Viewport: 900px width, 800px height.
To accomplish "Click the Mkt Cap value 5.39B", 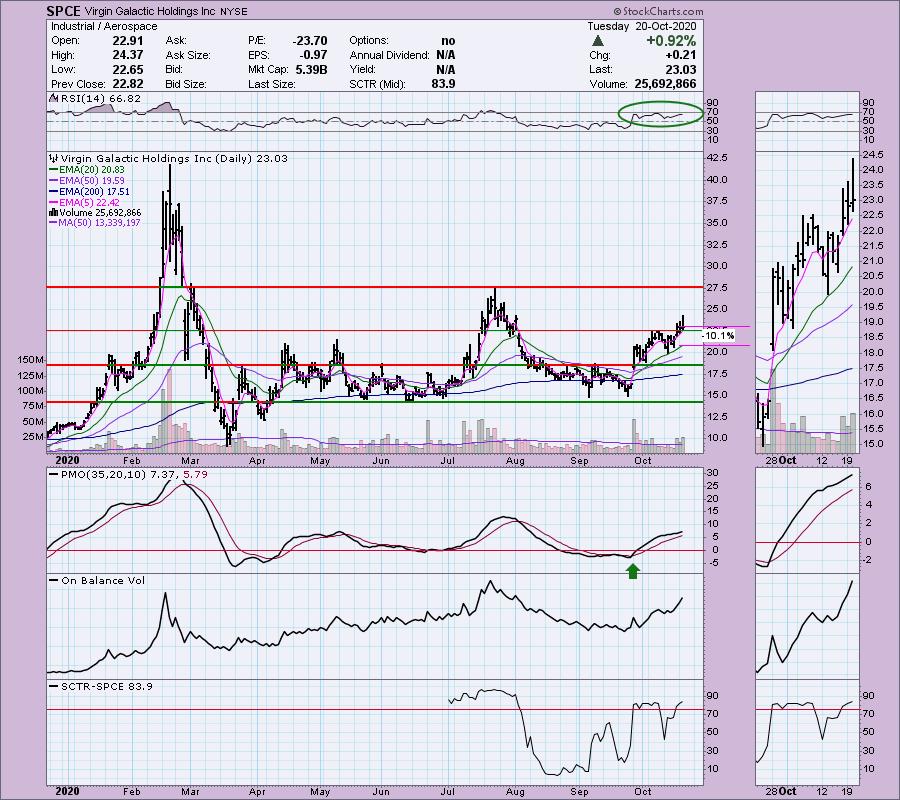I will 312,69.
